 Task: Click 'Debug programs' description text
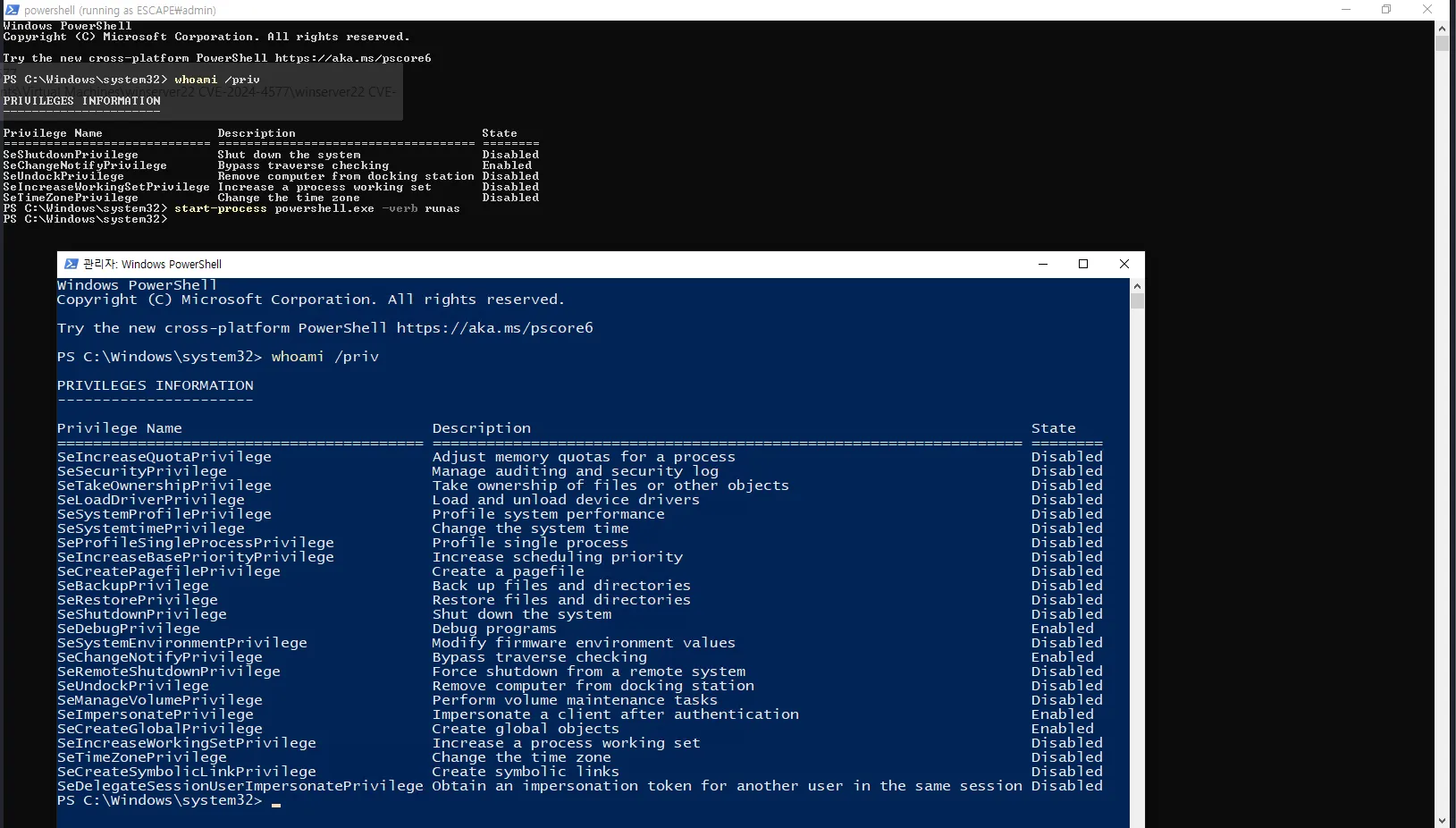point(494,629)
